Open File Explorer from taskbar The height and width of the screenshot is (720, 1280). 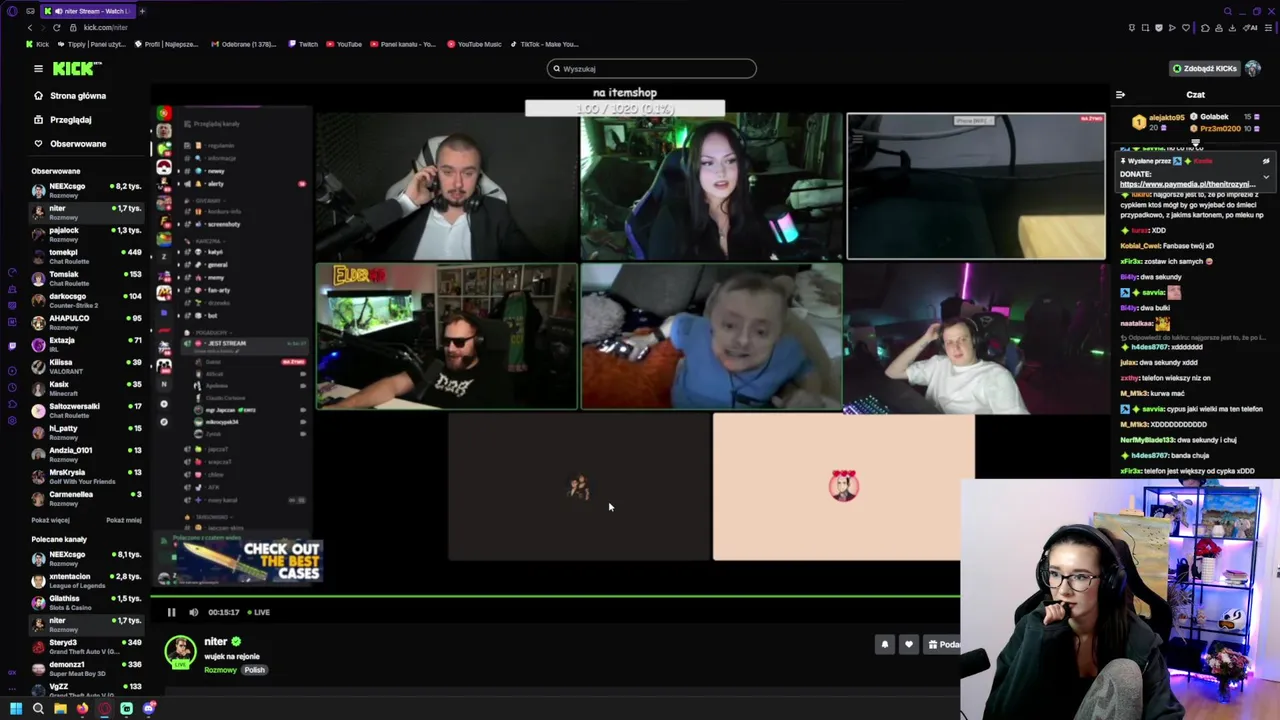[60, 709]
